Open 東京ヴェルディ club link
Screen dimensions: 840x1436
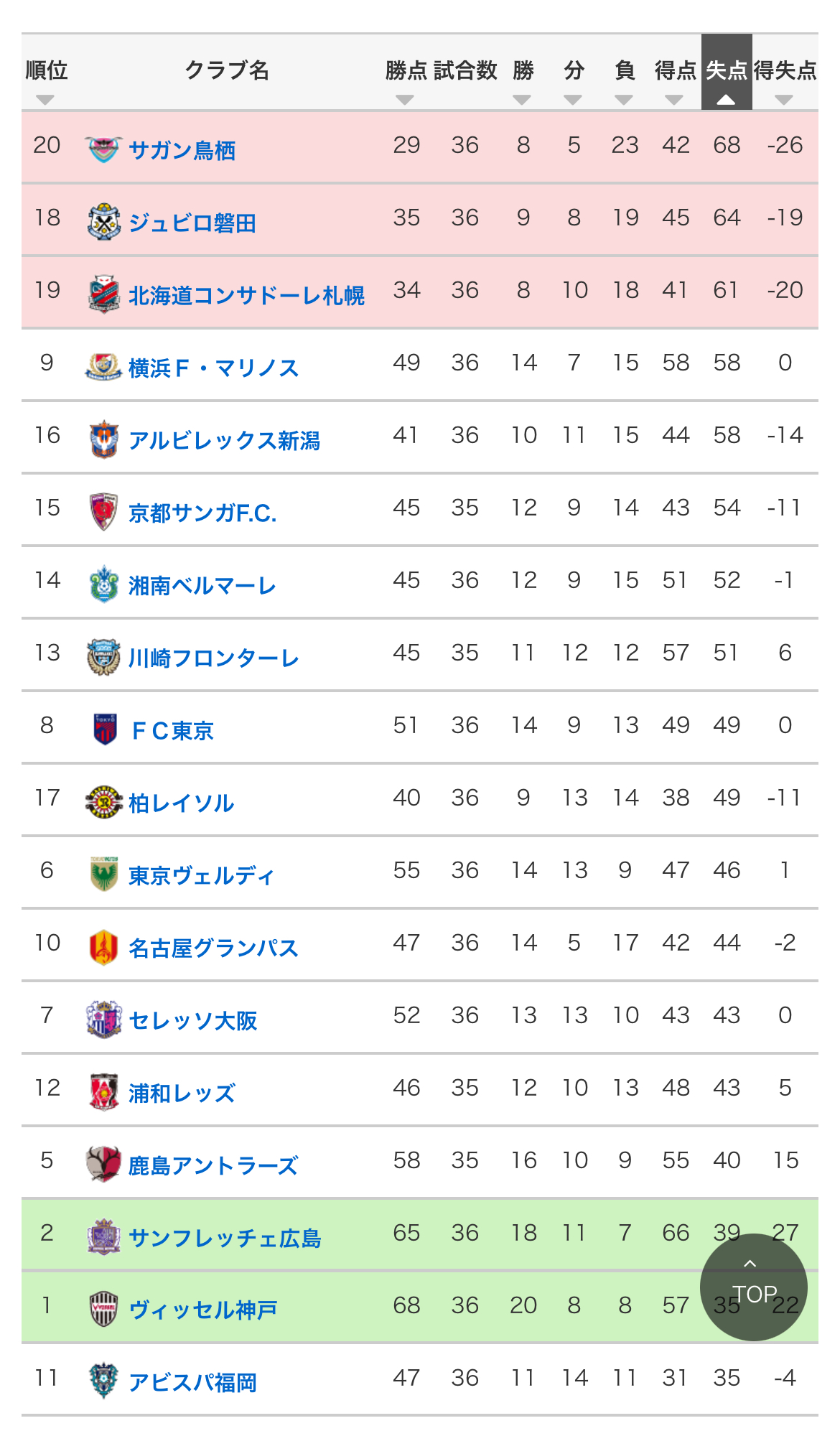point(201,875)
